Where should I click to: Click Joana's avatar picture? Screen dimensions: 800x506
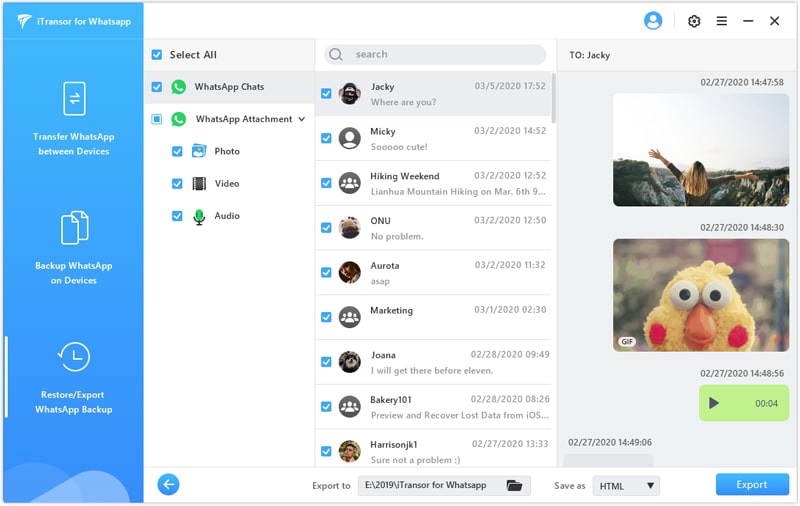(349, 362)
